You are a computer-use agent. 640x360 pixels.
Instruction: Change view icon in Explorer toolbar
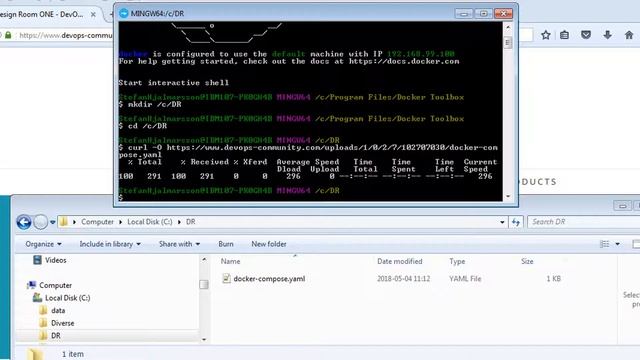click(604, 244)
